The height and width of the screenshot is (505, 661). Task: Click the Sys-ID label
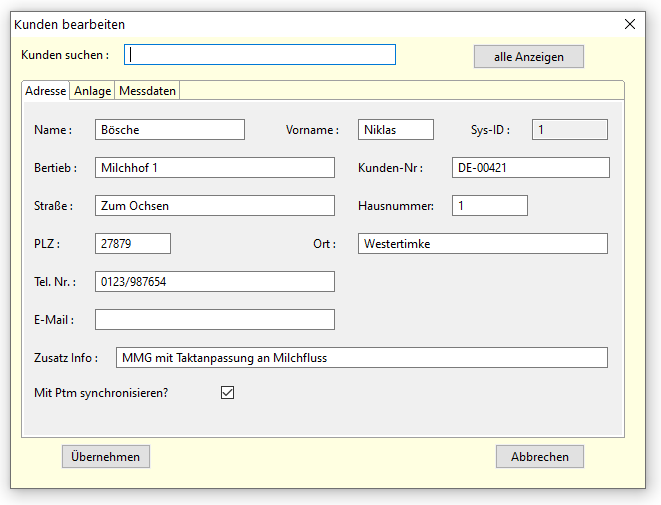[x=490, y=130]
